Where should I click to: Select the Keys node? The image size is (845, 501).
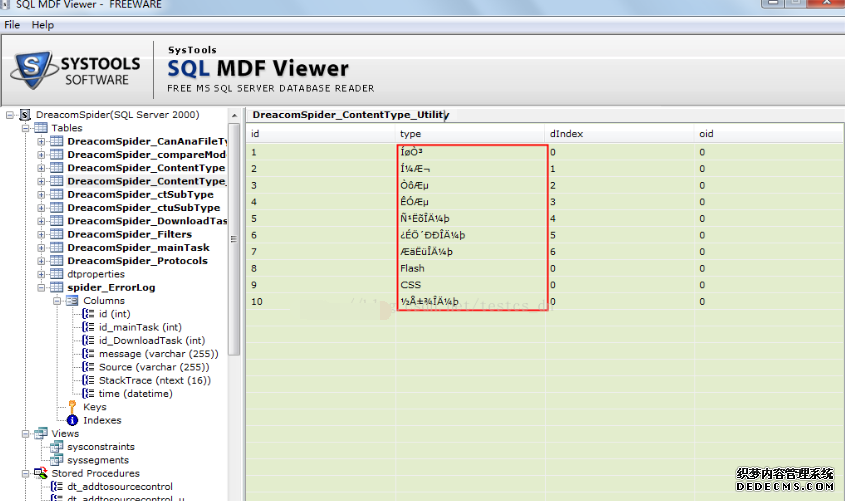click(x=95, y=407)
